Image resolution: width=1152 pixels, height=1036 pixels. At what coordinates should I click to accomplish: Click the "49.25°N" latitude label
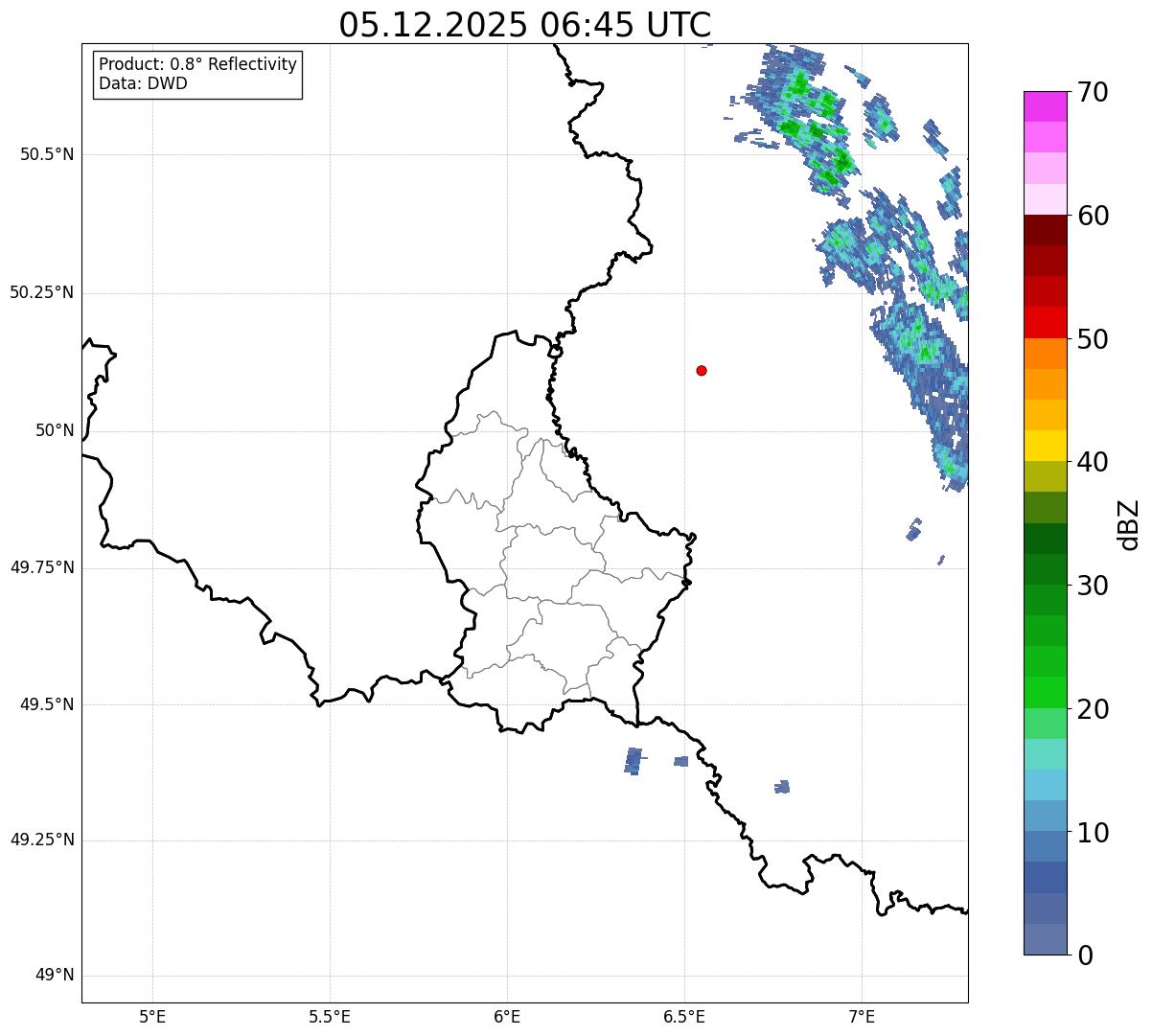coord(42,840)
